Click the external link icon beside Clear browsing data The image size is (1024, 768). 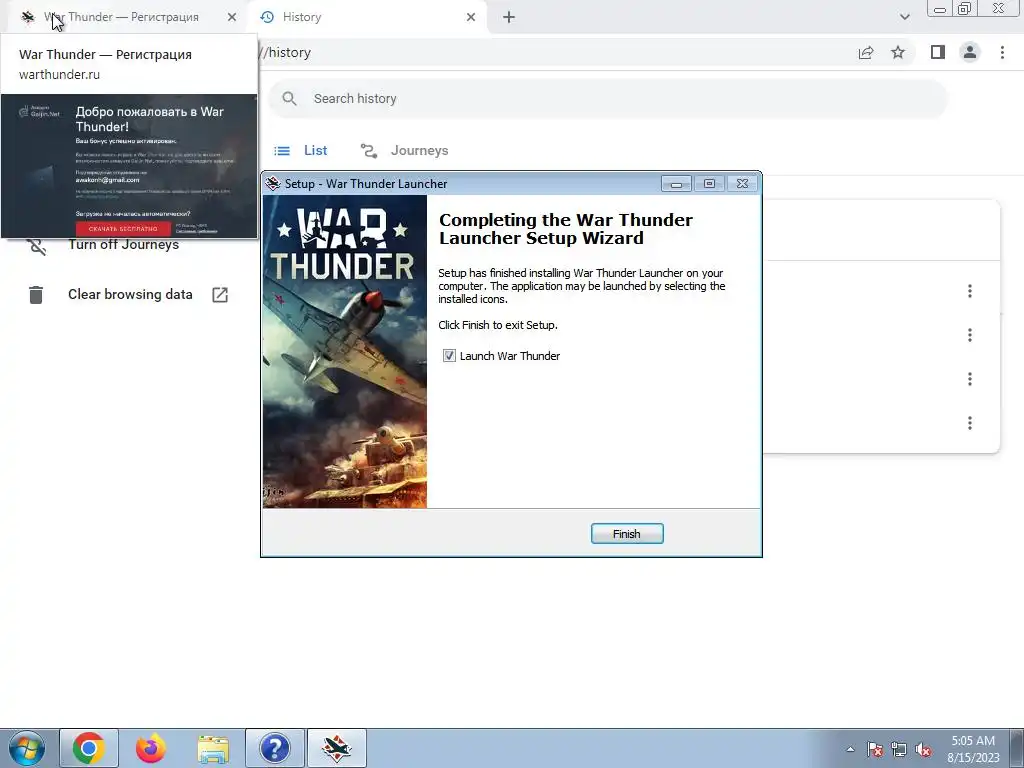tap(220, 295)
